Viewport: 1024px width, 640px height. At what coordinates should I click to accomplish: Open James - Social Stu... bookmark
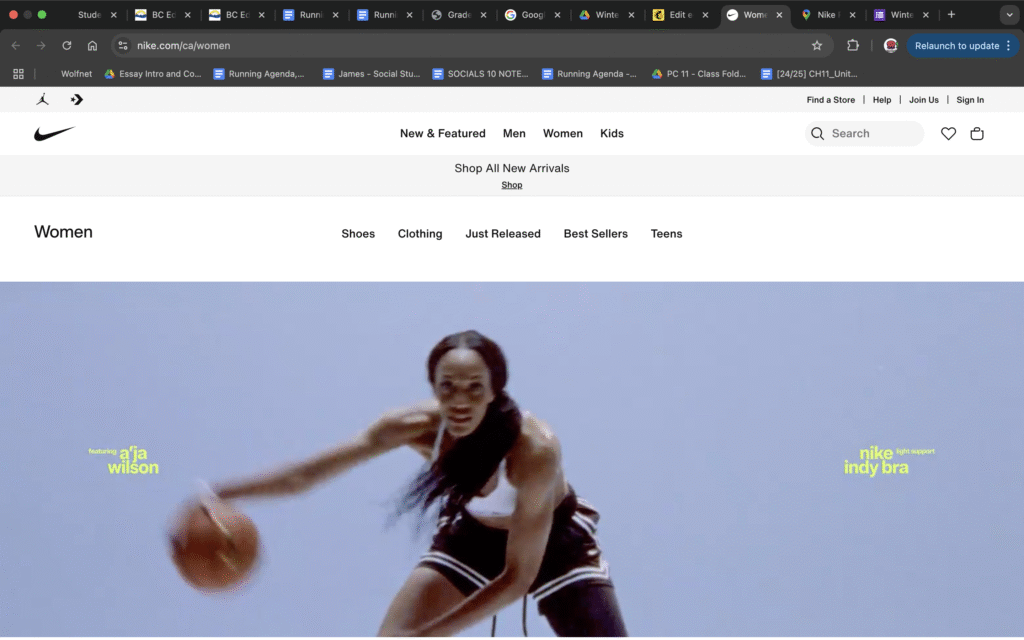[372, 74]
